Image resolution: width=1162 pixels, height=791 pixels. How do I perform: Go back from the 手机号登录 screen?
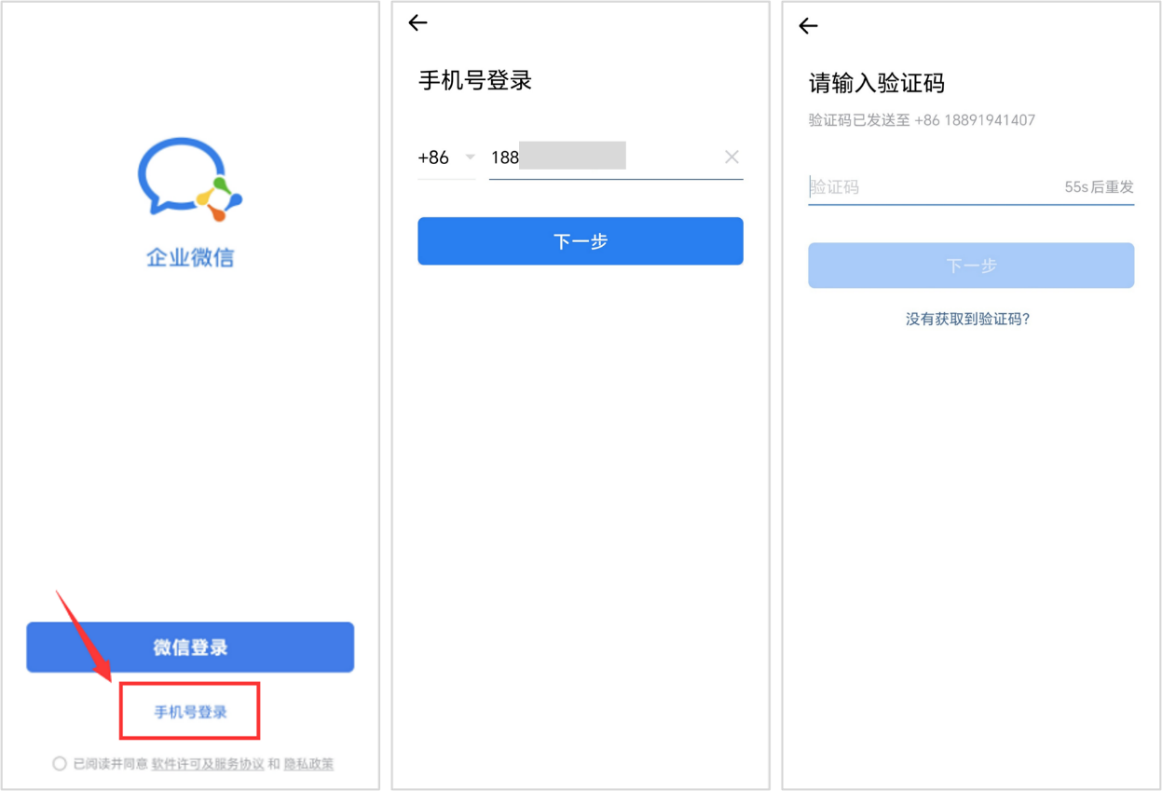418,23
